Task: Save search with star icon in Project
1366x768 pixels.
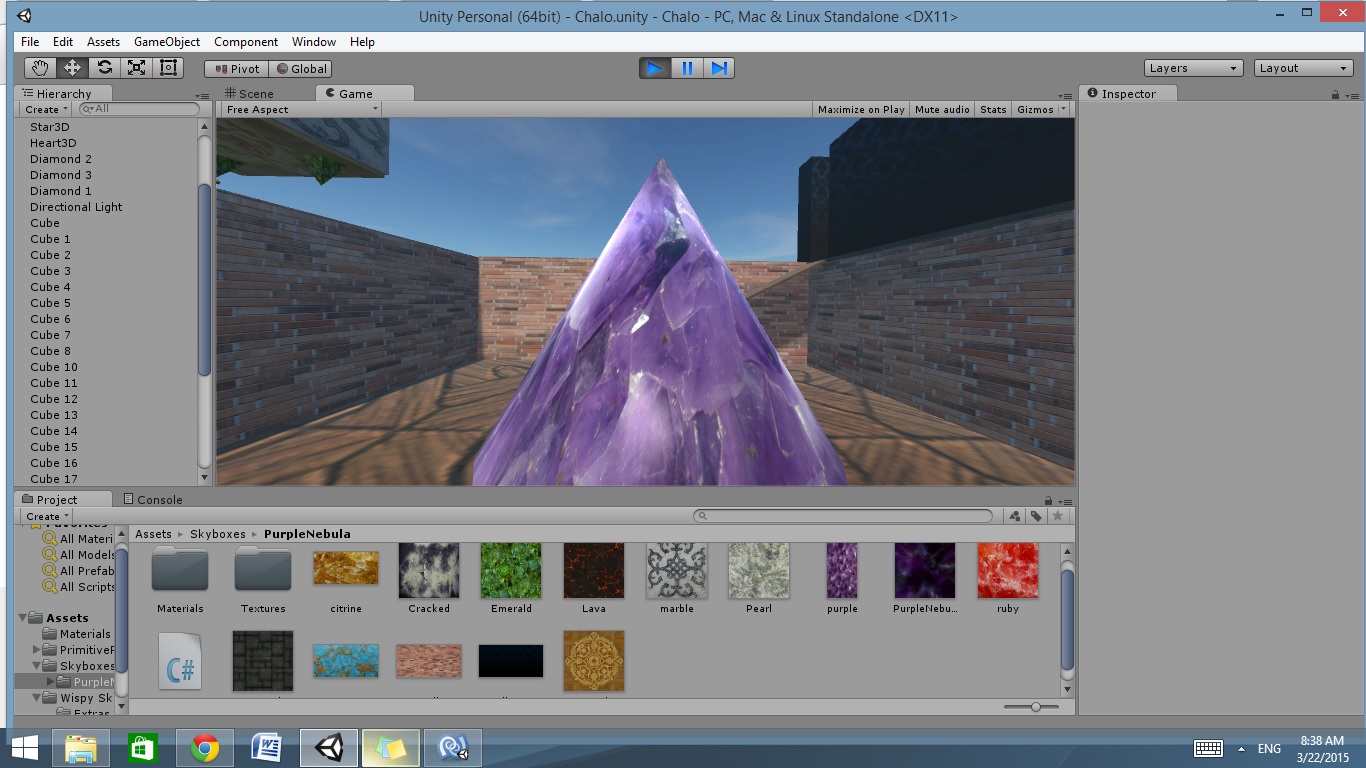Action: pos(1057,516)
